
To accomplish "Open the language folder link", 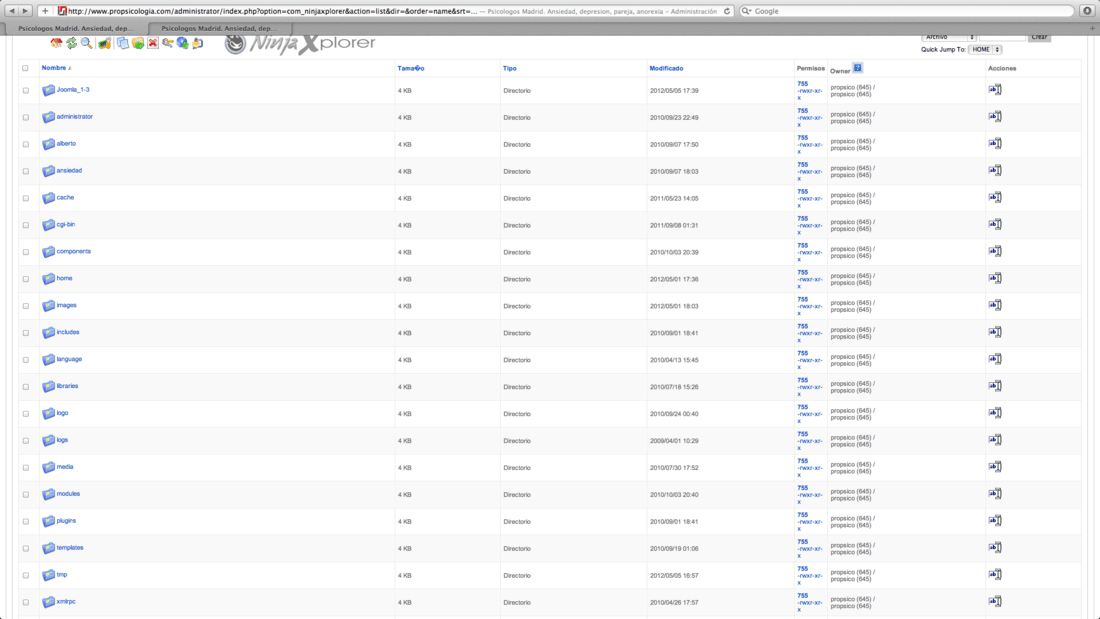I will 69,359.
